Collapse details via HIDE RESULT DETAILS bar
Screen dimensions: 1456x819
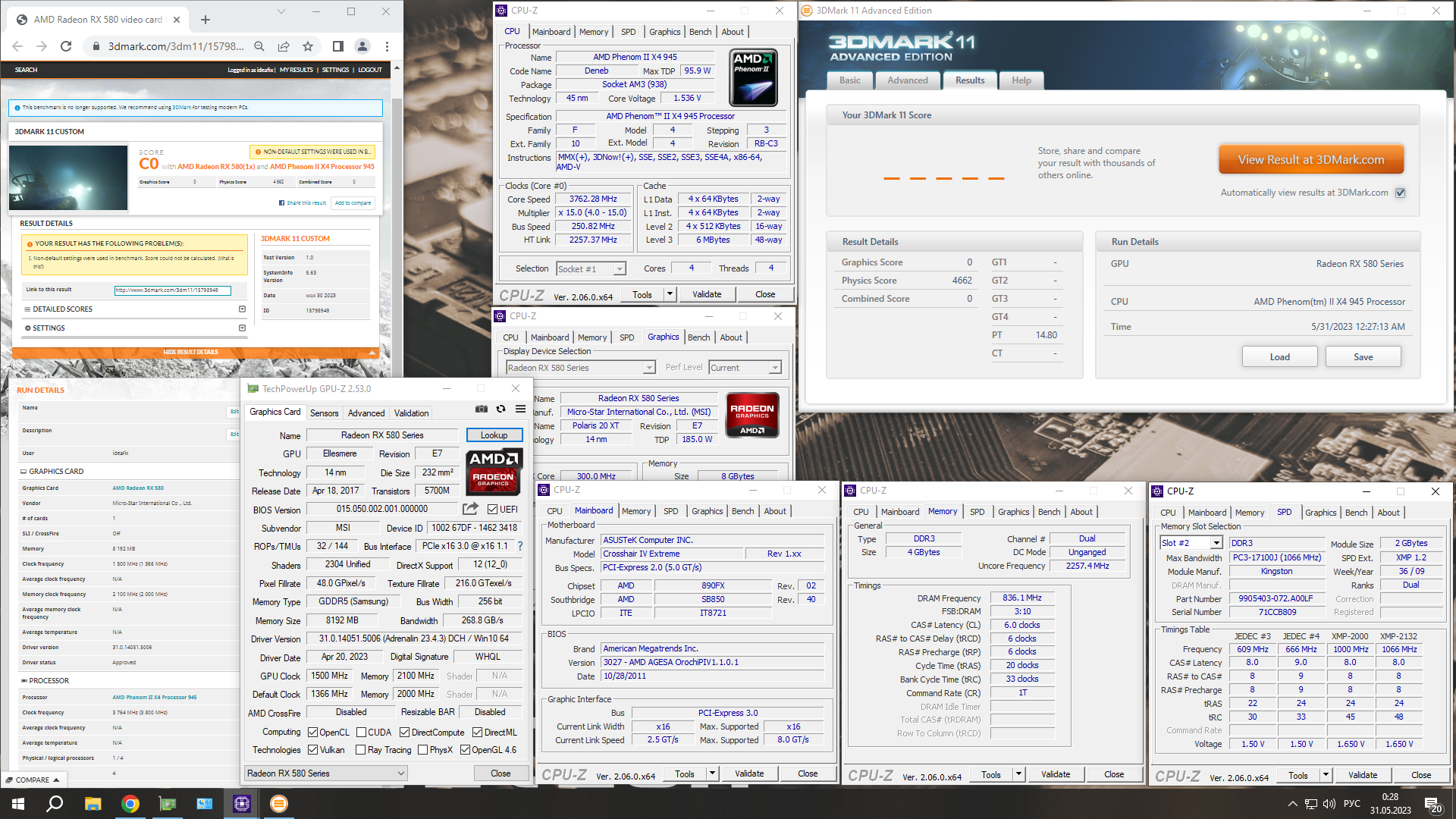[x=194, y=353]
